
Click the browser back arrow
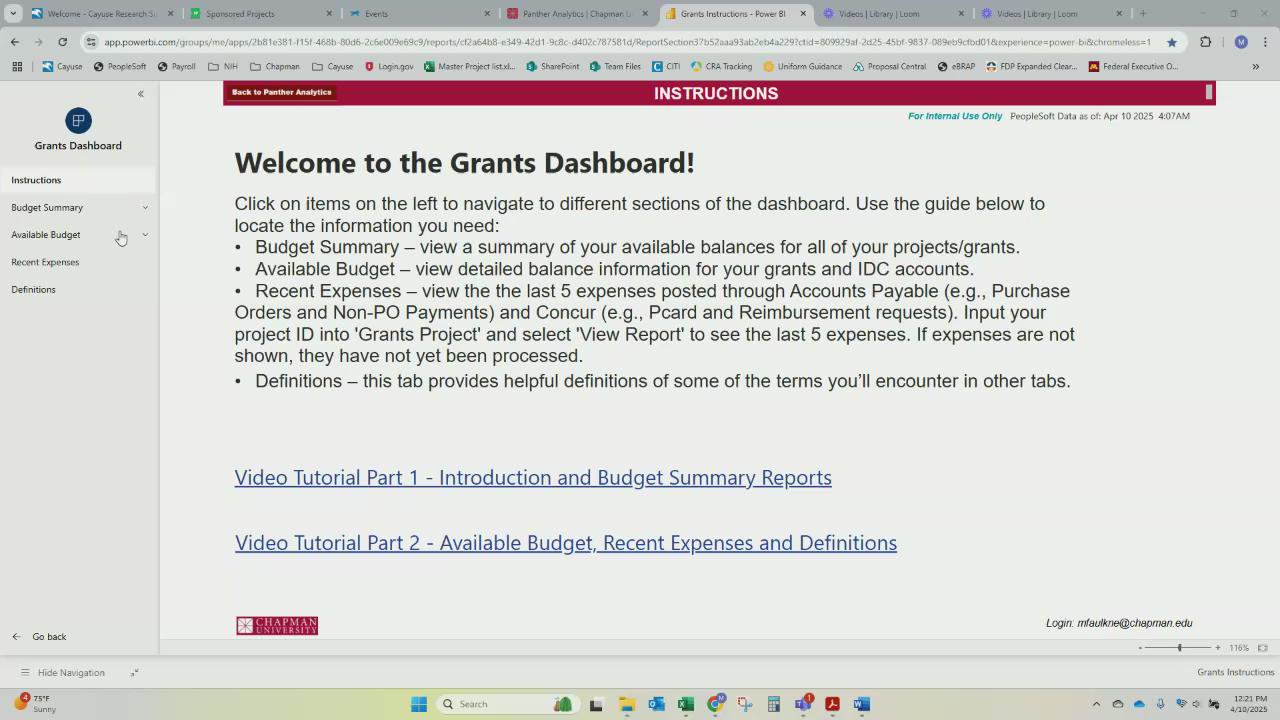pyautogui.click(x=14, y=42)
